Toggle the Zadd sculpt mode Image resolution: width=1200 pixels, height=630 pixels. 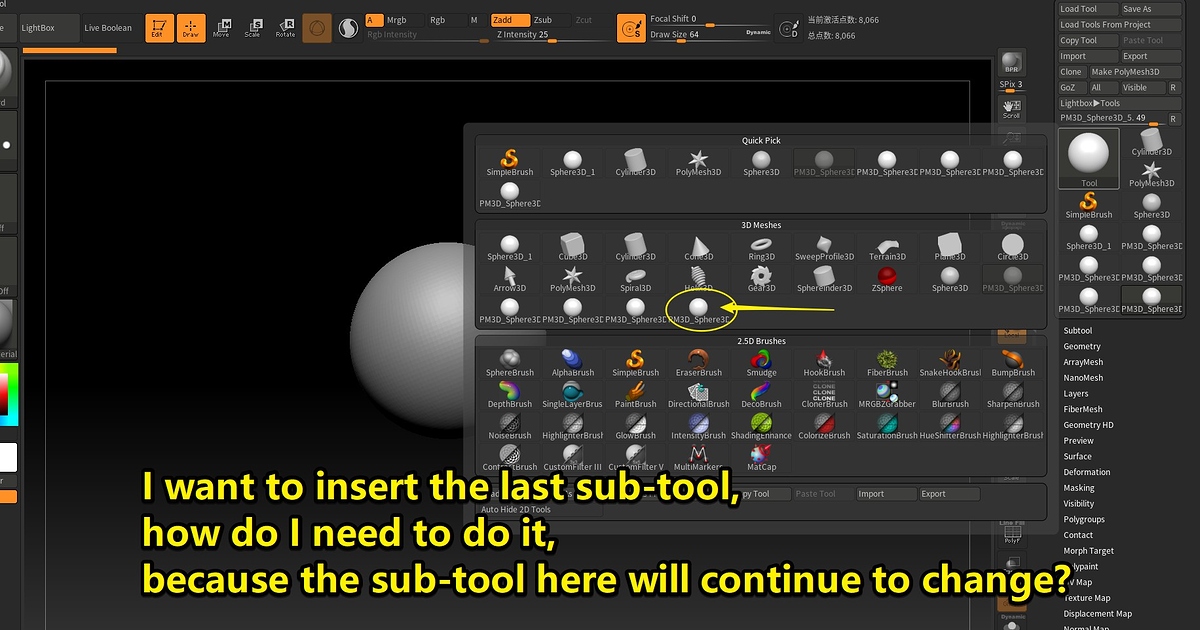(509, 20)
